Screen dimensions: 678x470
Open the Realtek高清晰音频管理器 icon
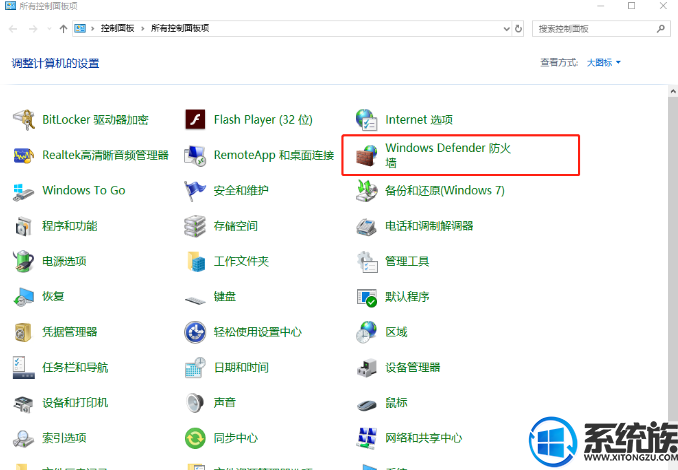click(23, 155)
